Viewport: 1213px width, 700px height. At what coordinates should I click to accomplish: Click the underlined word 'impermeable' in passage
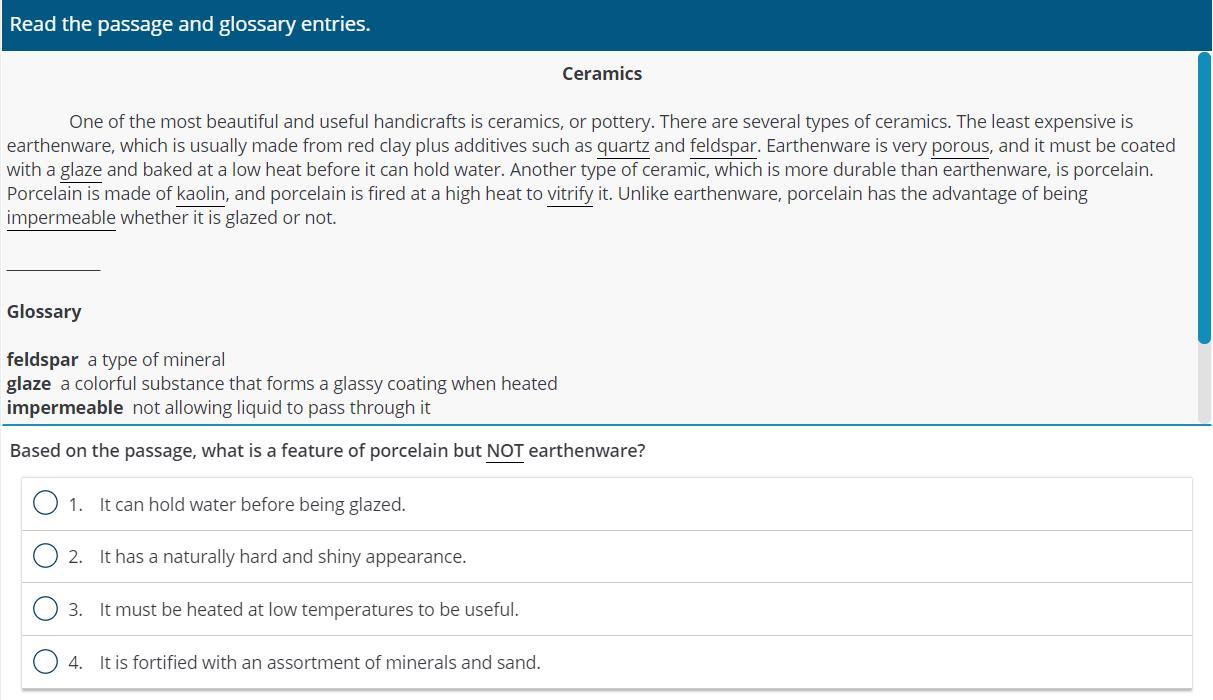pos(61,218)
